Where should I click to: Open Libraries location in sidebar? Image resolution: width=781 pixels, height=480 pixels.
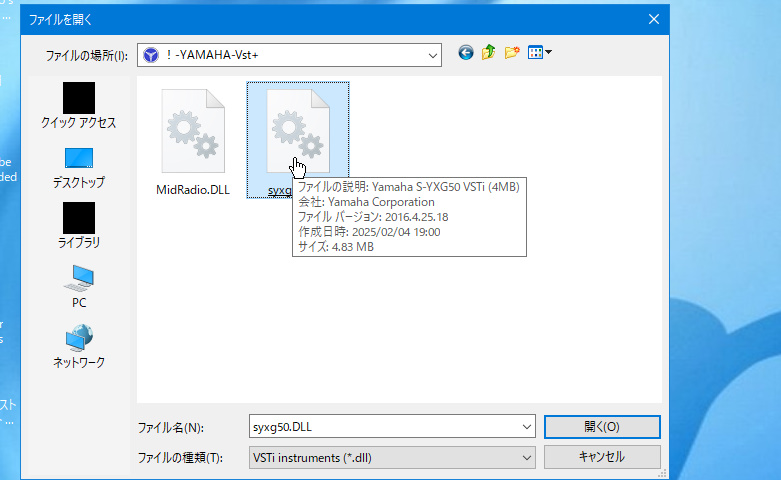click(x=79, y=226)
